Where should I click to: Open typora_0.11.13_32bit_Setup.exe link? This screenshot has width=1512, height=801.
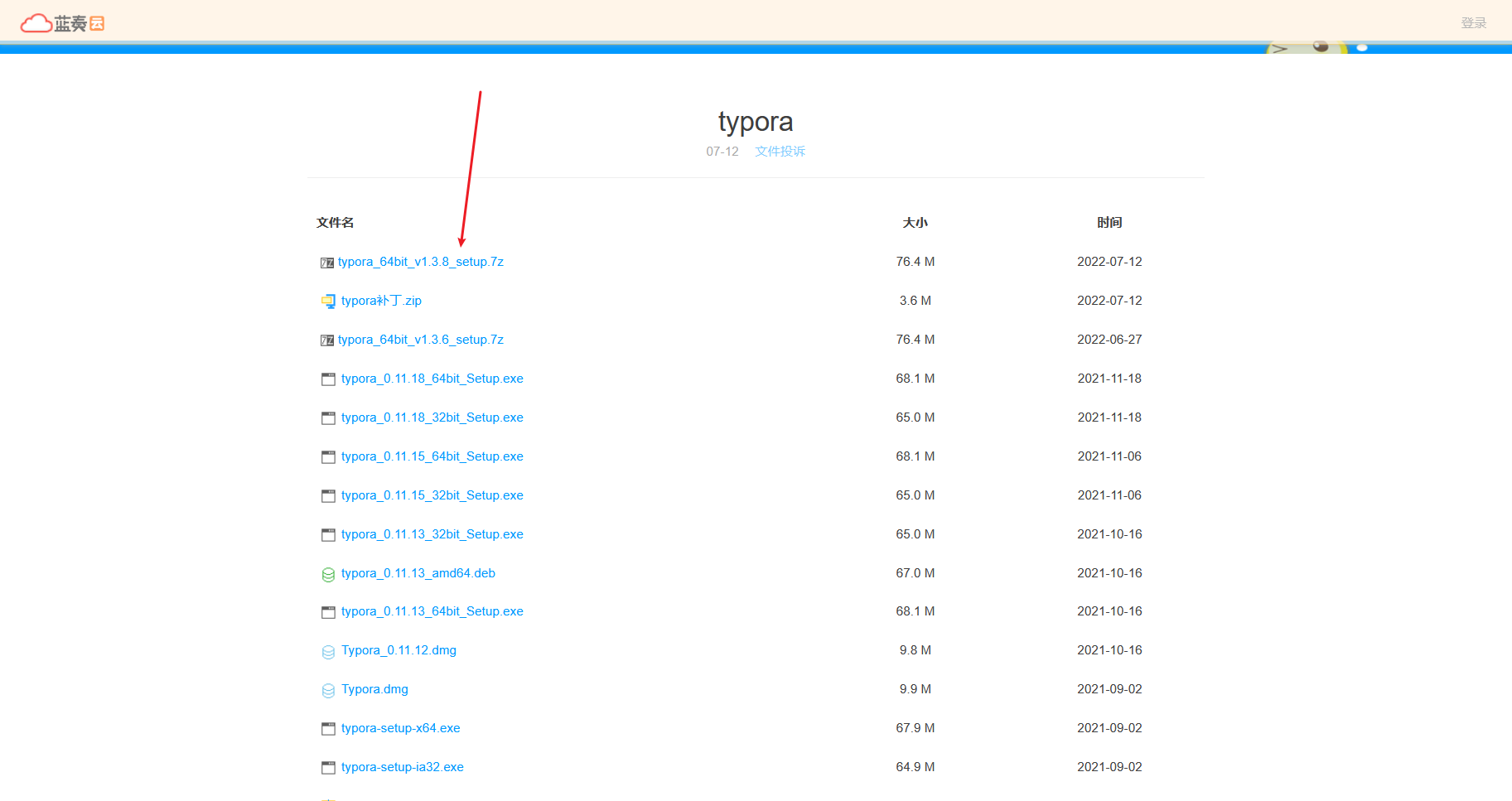tap(432, 534)
